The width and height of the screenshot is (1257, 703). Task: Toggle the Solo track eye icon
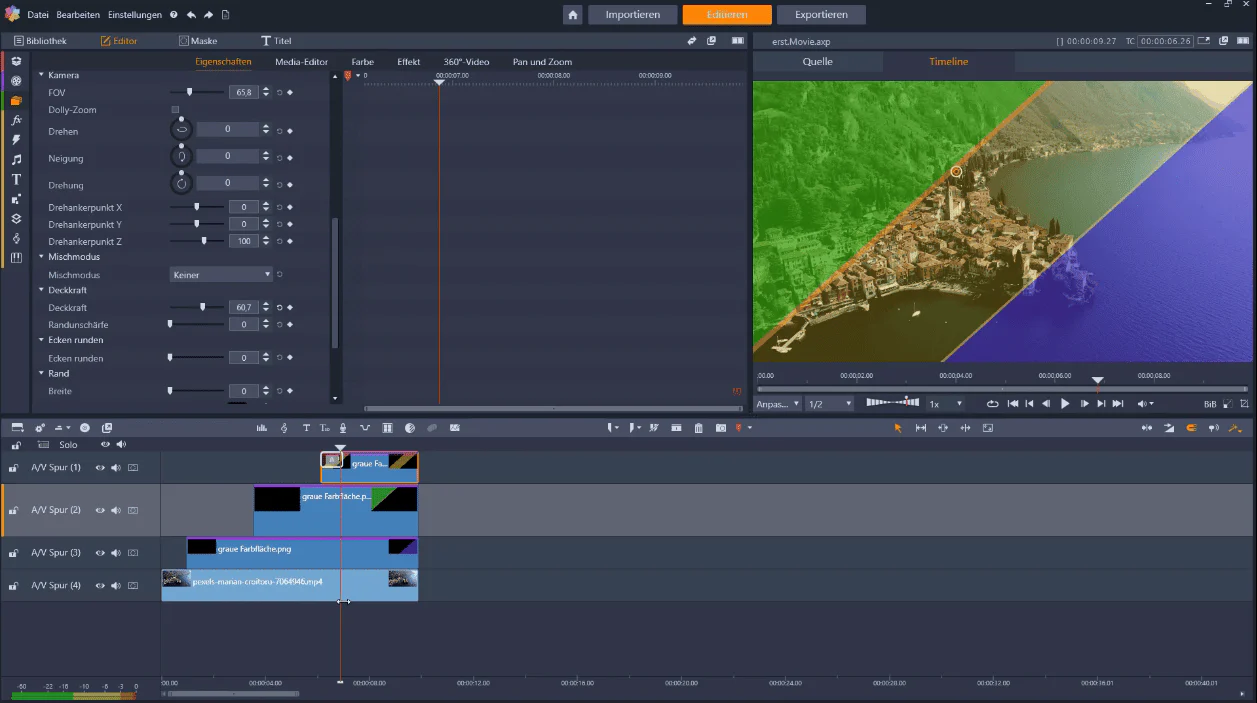[x=105, y=445]
